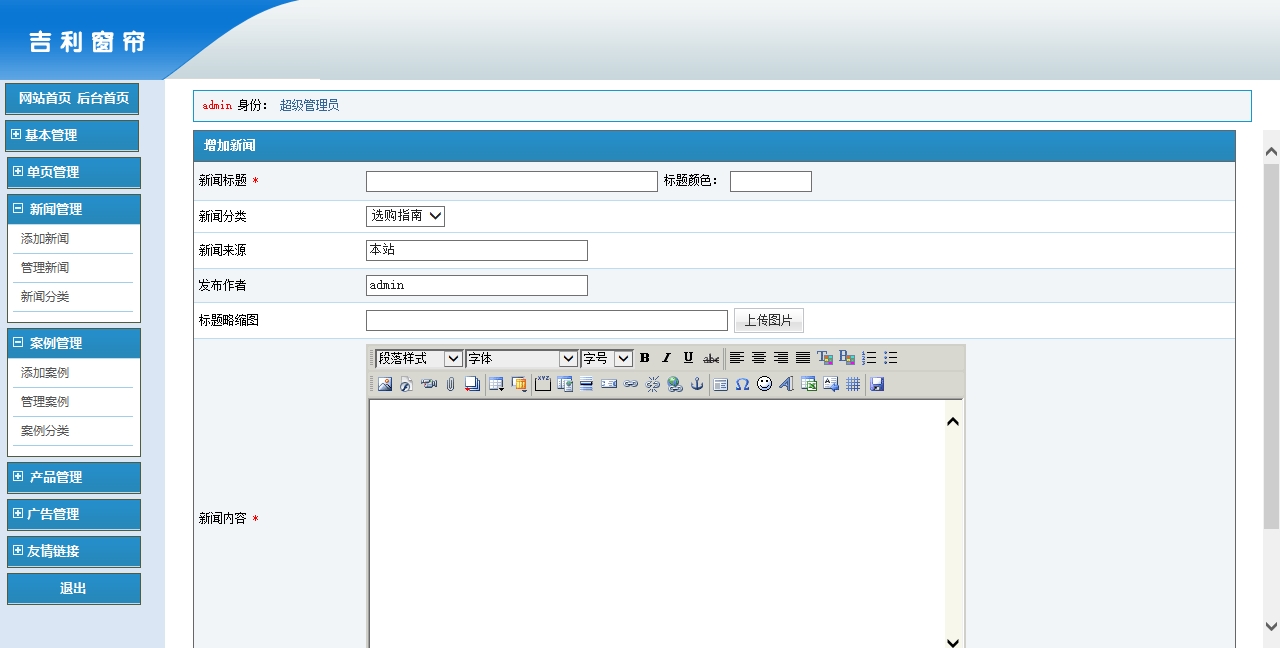Click the horizontal line icon
Image resolution: width=1280 pixels, height=648 pixels.
click(x=587, y=384)
